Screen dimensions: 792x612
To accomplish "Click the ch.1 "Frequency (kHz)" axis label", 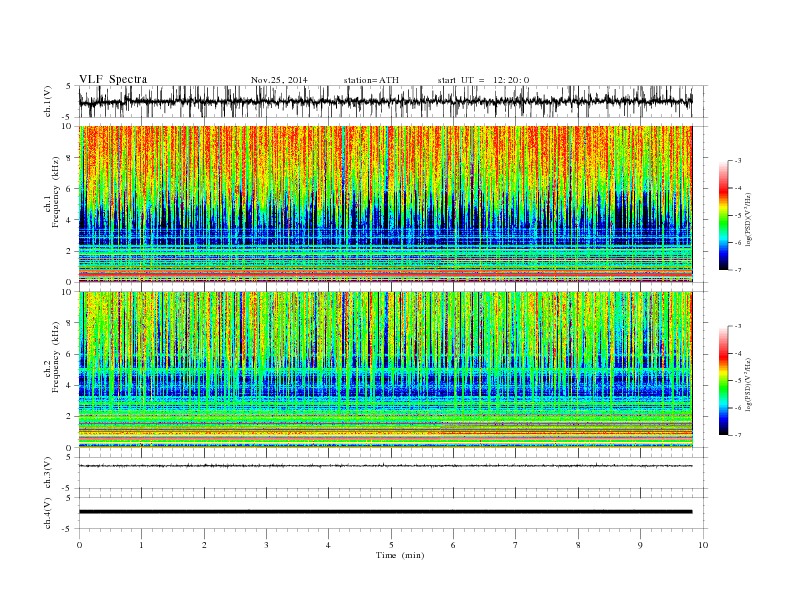I will [x=56, y=192].
